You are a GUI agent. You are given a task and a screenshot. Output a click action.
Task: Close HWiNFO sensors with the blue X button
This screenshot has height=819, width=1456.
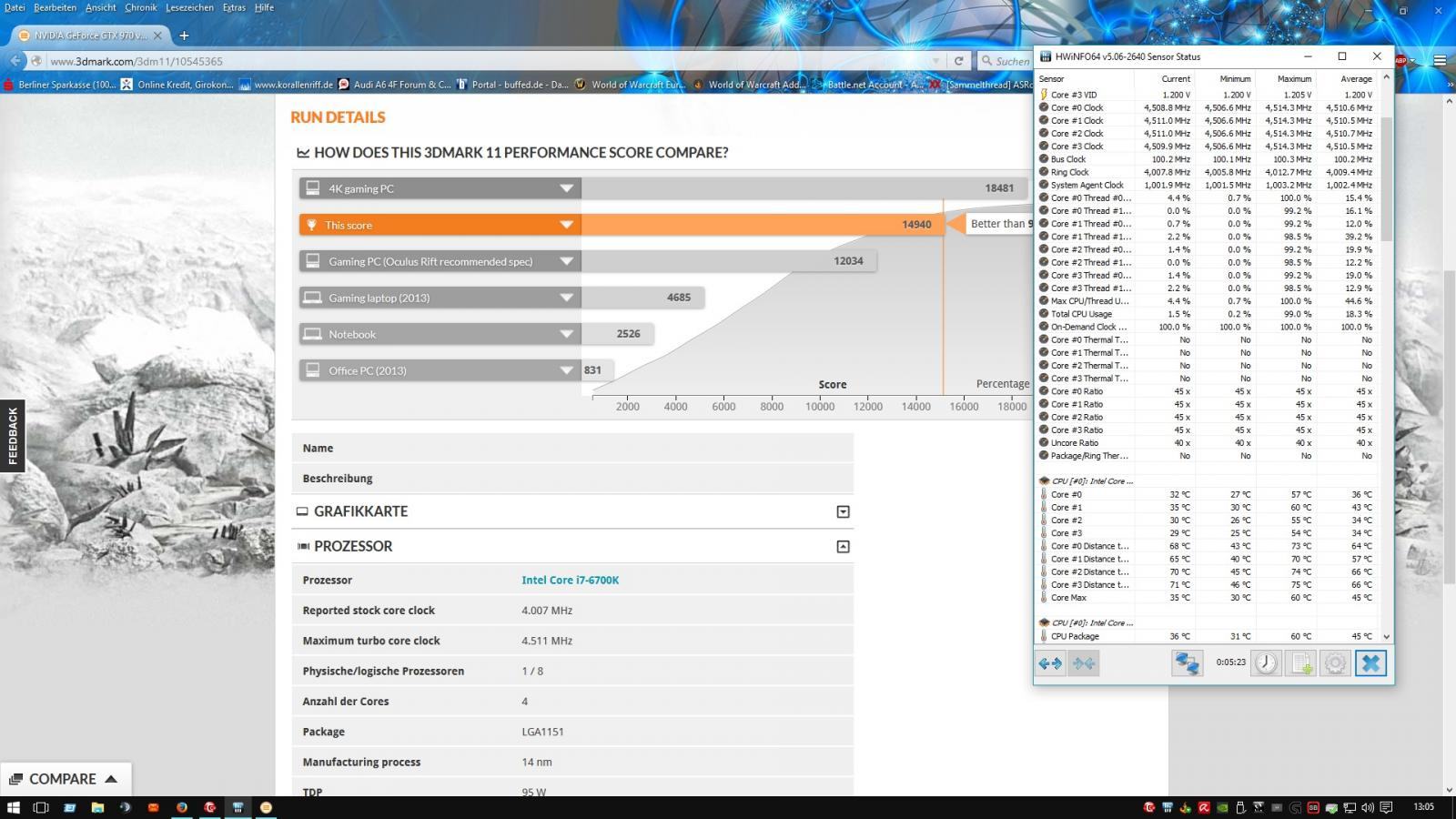(1370, 663)
